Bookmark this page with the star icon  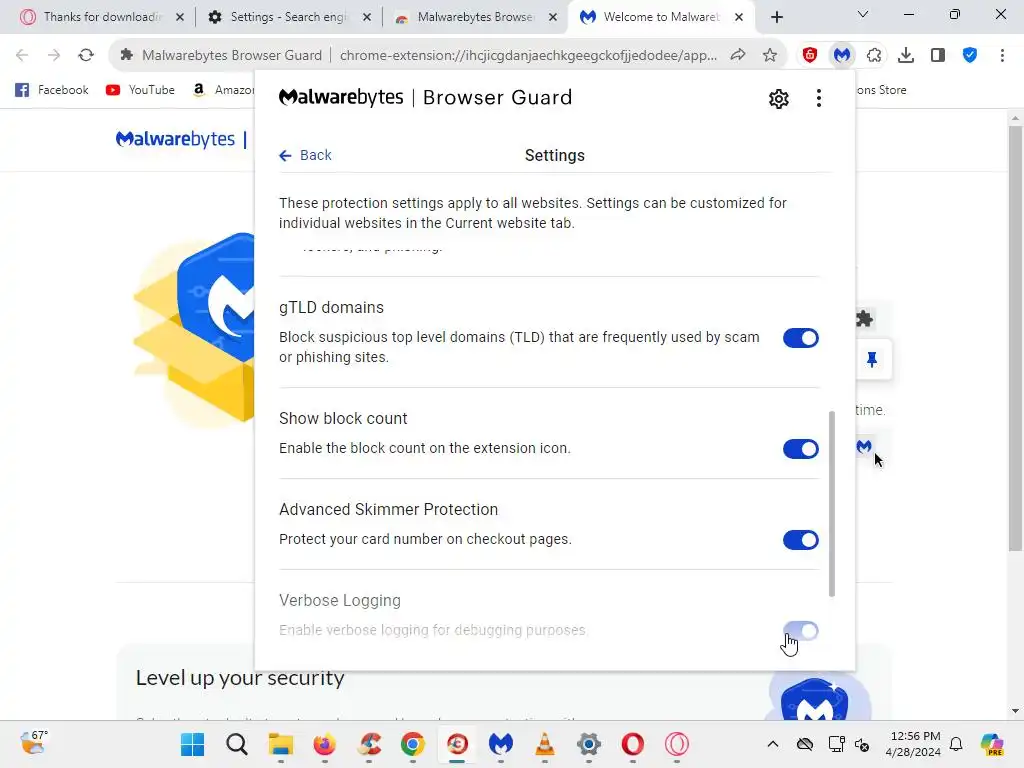770,56
